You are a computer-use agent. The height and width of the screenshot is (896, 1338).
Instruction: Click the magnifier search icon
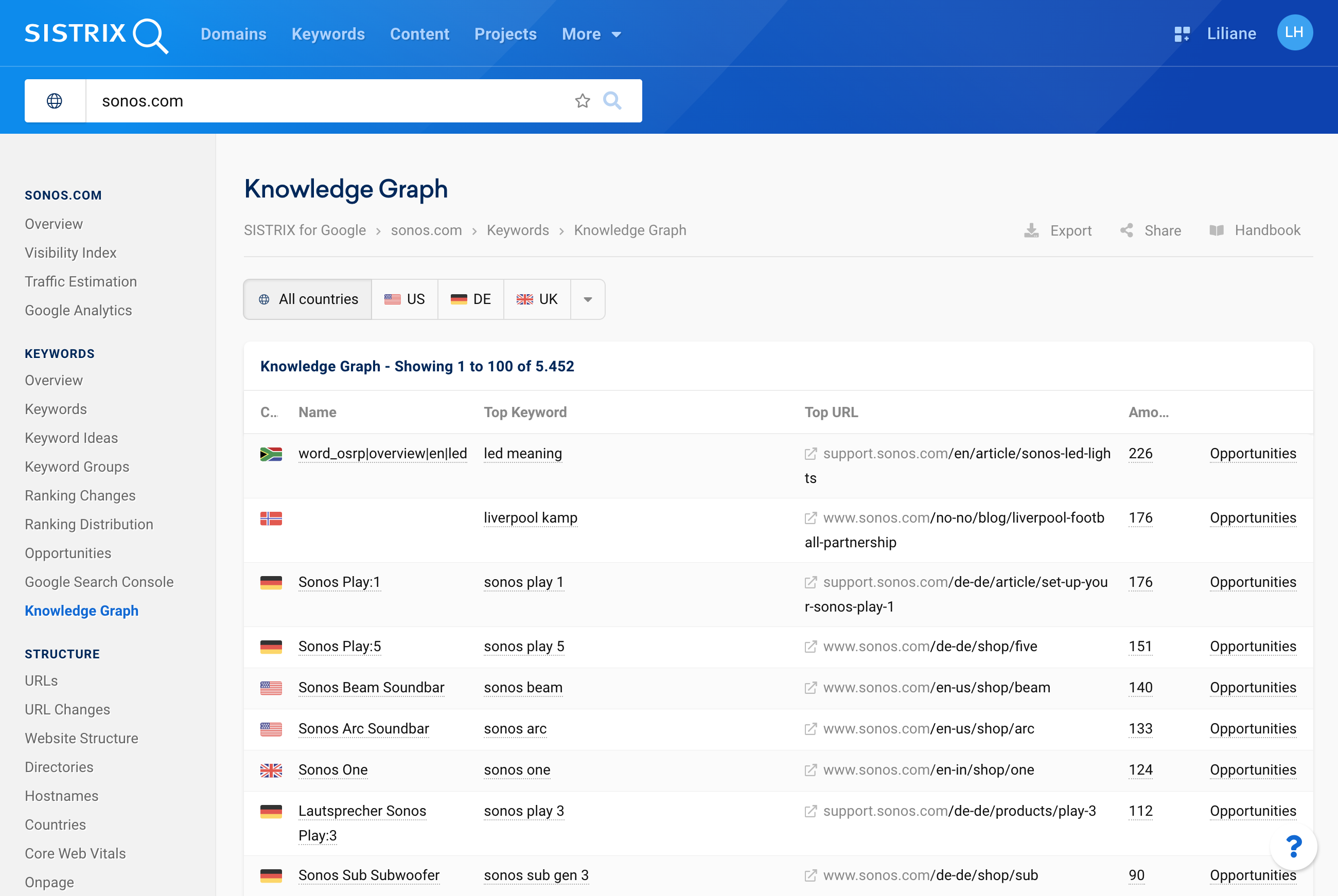[x=612, y=101]
